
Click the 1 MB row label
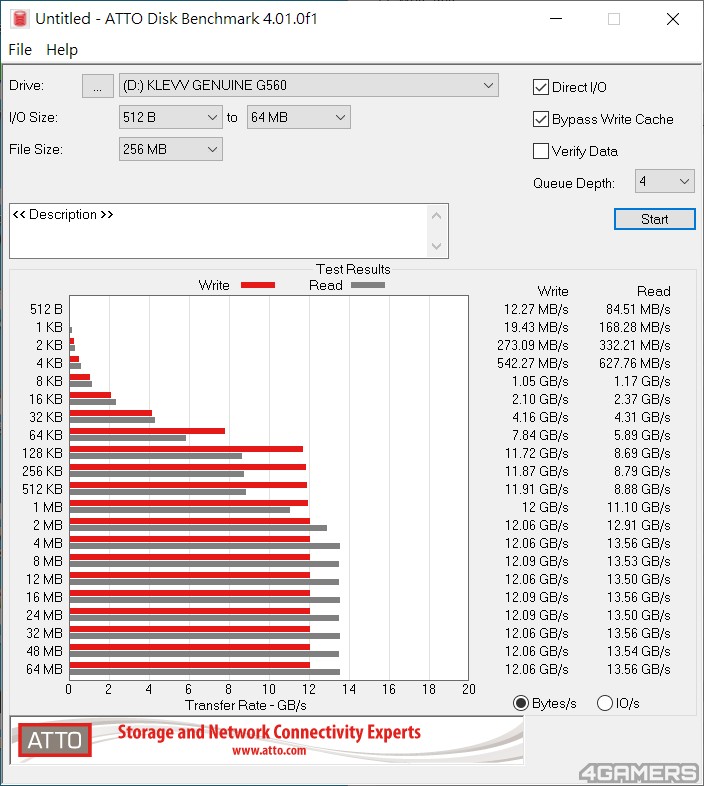[x=48, y=507]
